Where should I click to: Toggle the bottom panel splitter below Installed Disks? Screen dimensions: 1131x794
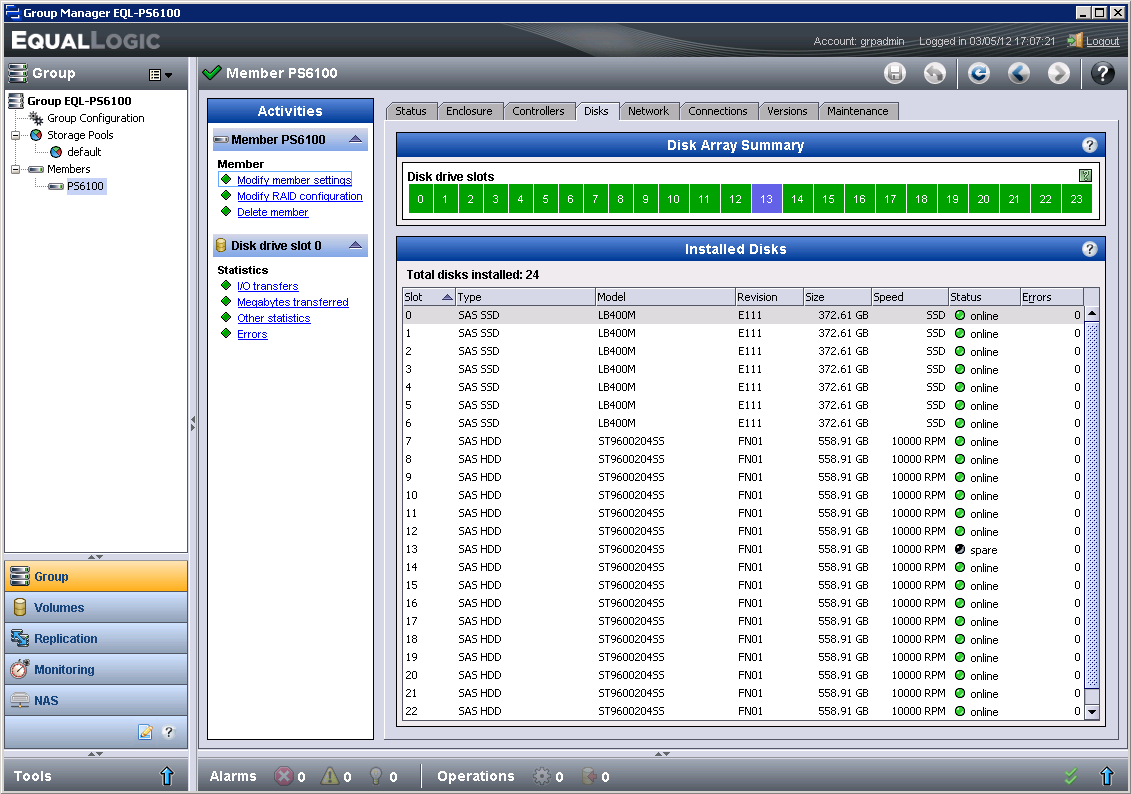tap(662, 754)
